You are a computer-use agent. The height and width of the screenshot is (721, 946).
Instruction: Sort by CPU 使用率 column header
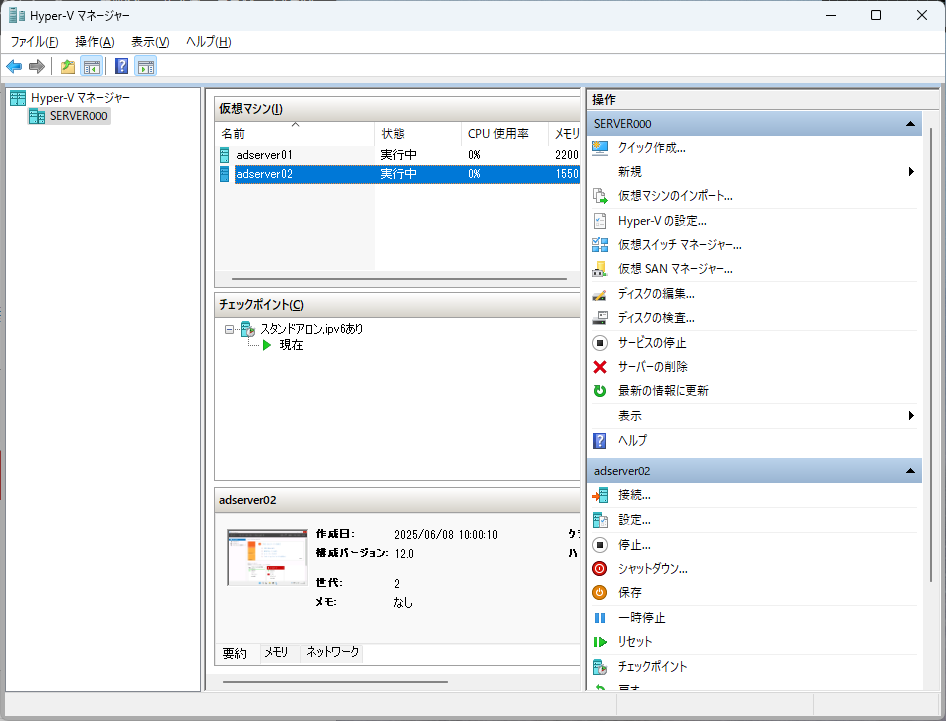(x=505, y=134)
